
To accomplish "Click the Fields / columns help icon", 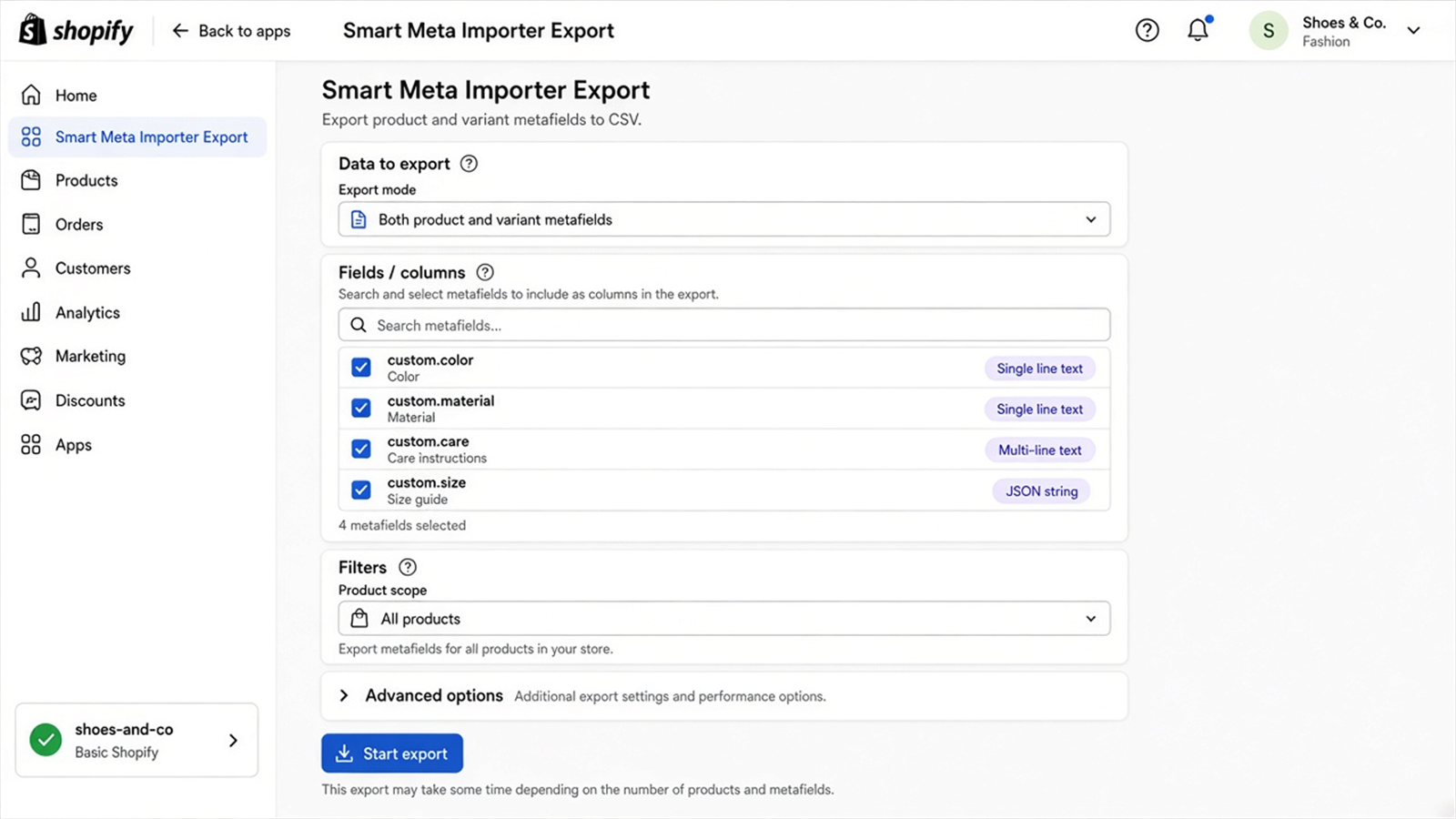I will pyautogui.click(x=485, y=272).
